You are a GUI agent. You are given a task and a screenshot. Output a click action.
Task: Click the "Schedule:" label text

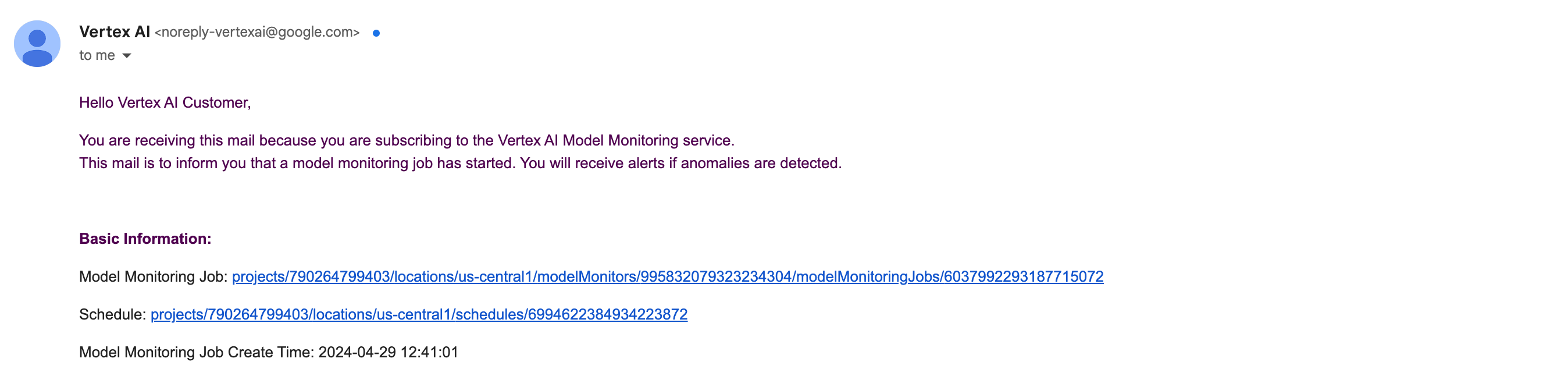coord(113,315)
